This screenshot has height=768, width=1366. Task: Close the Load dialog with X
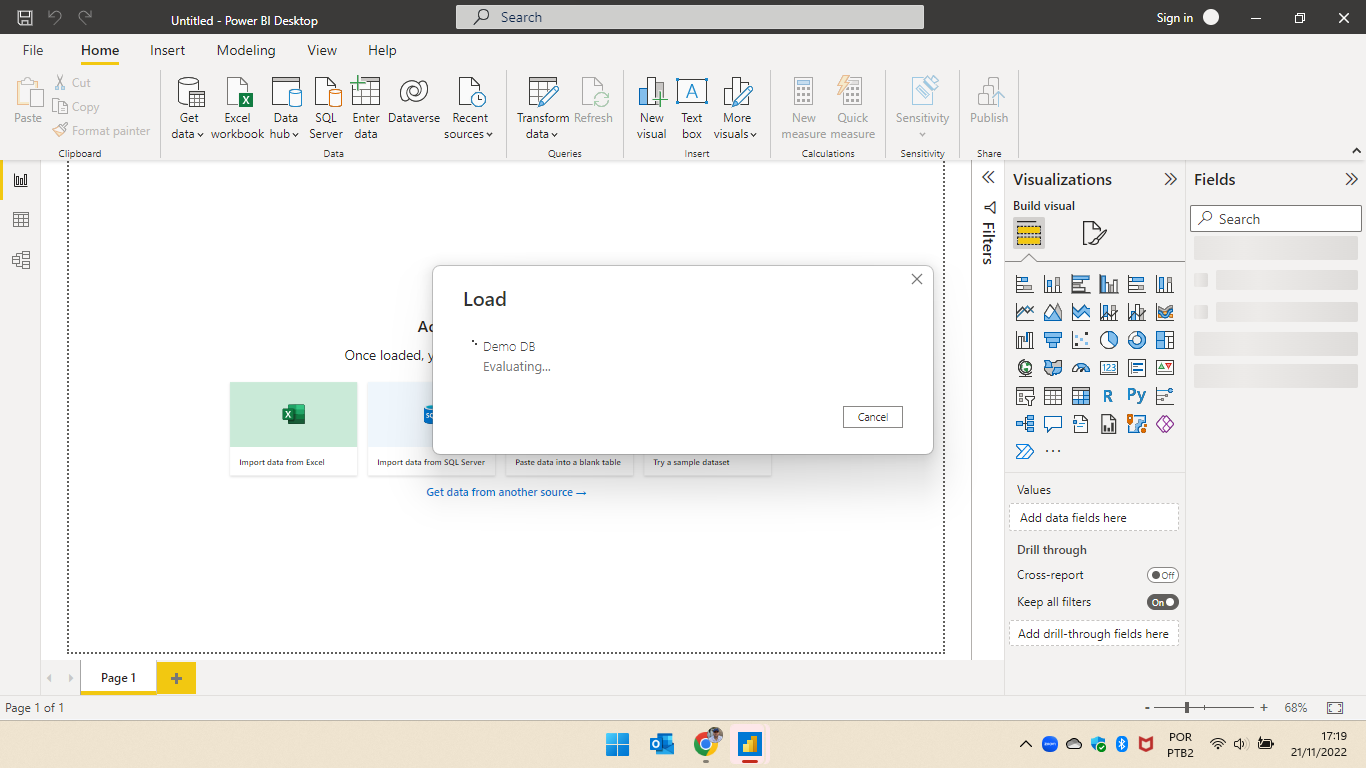pyautogui.click(x=917, y=279)
